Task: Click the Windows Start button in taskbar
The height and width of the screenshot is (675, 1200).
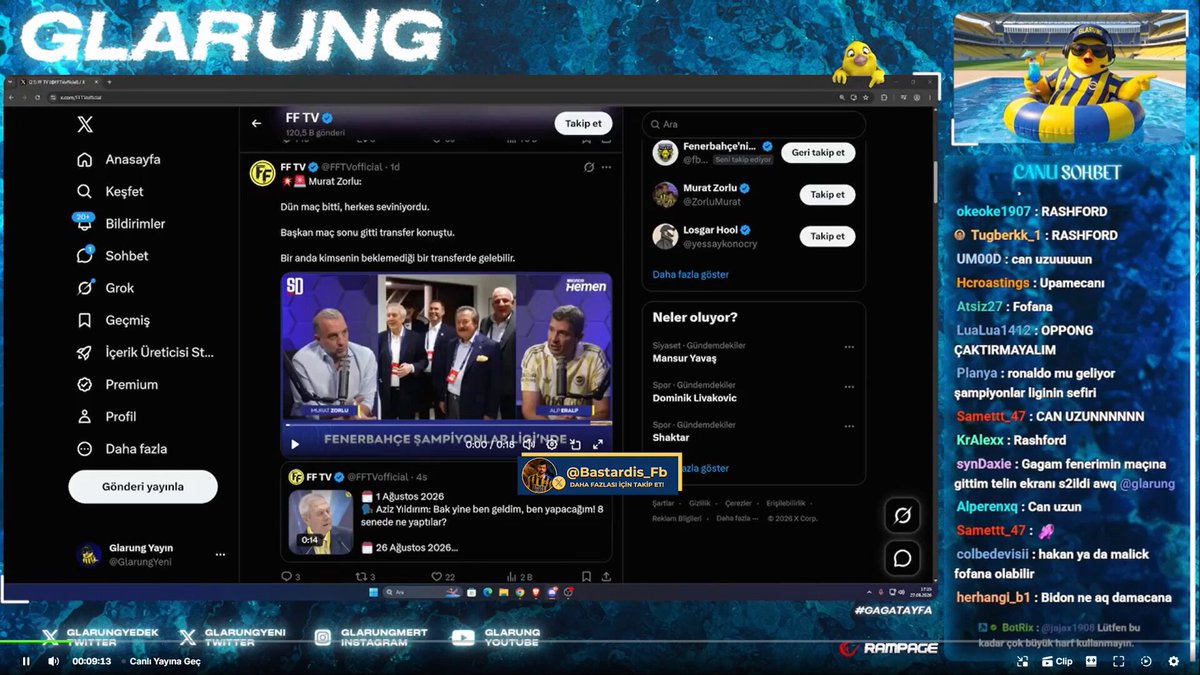Action: [x=372, y=592]
